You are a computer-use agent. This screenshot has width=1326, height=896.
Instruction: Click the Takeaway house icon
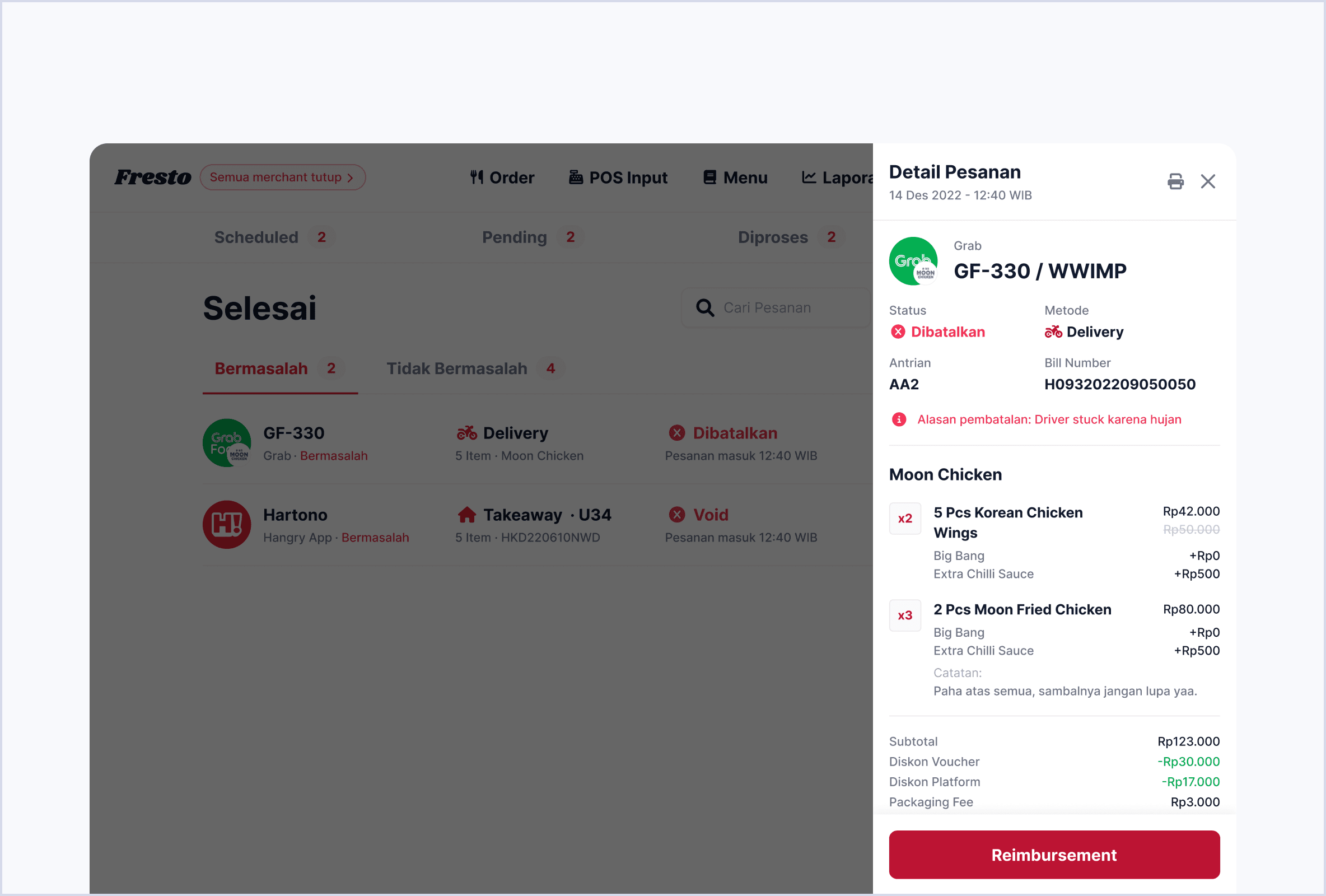point(466,515)
